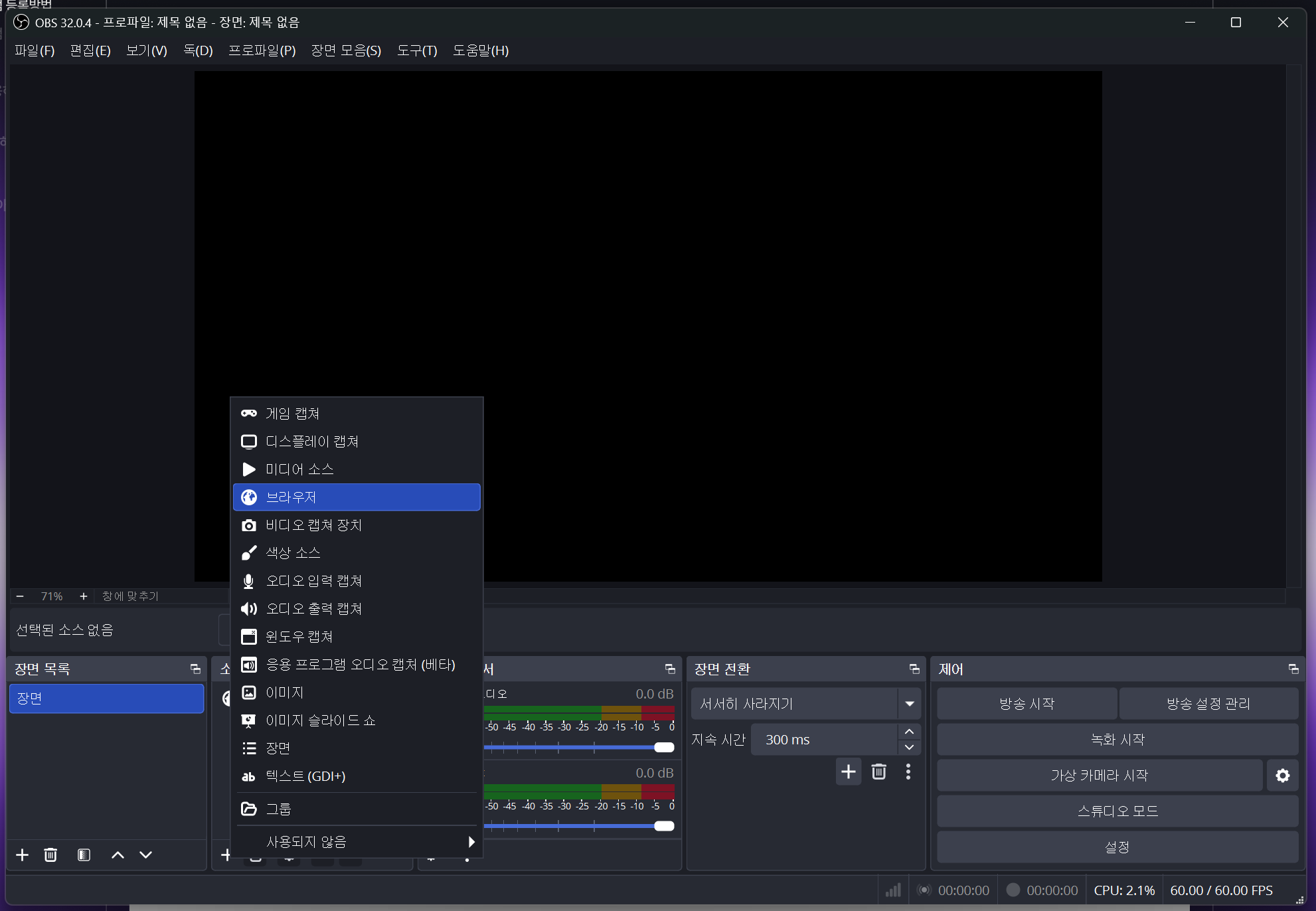
Task: Open the 도움말(H) menu
Action: pyautogui.click(x=481, y=50)
